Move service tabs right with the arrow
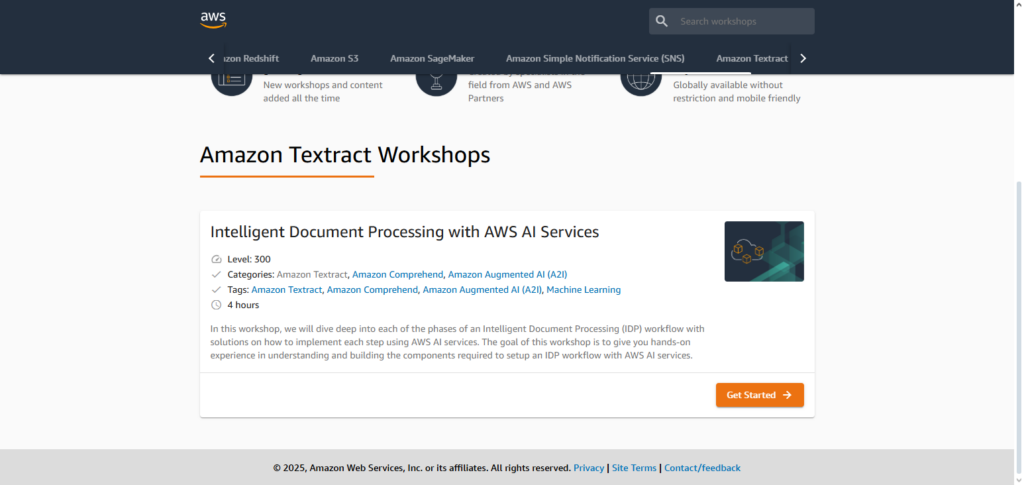The image size is (1024, 485). point(803,59)
